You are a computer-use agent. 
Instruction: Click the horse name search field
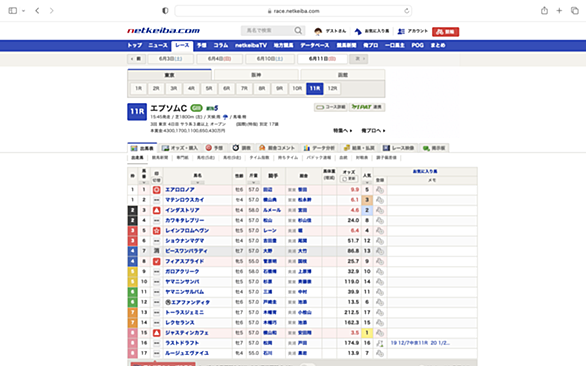coord(268,31)
